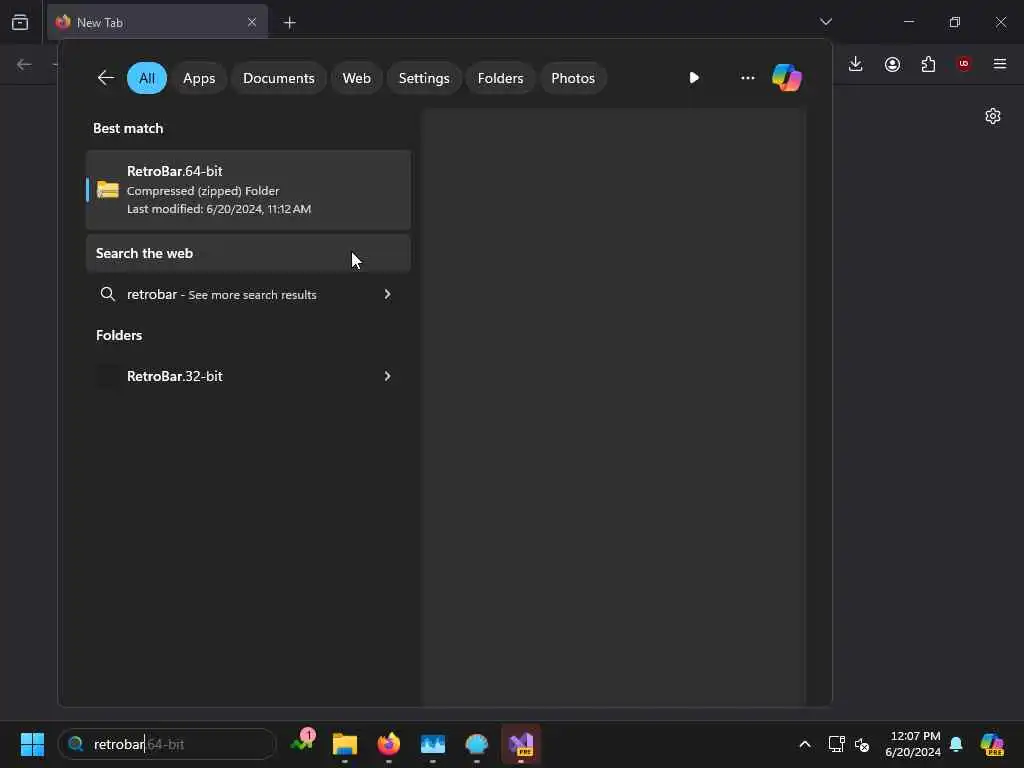Click the muted volume tray icon
Screen dimensions: 1024x768
862,744
